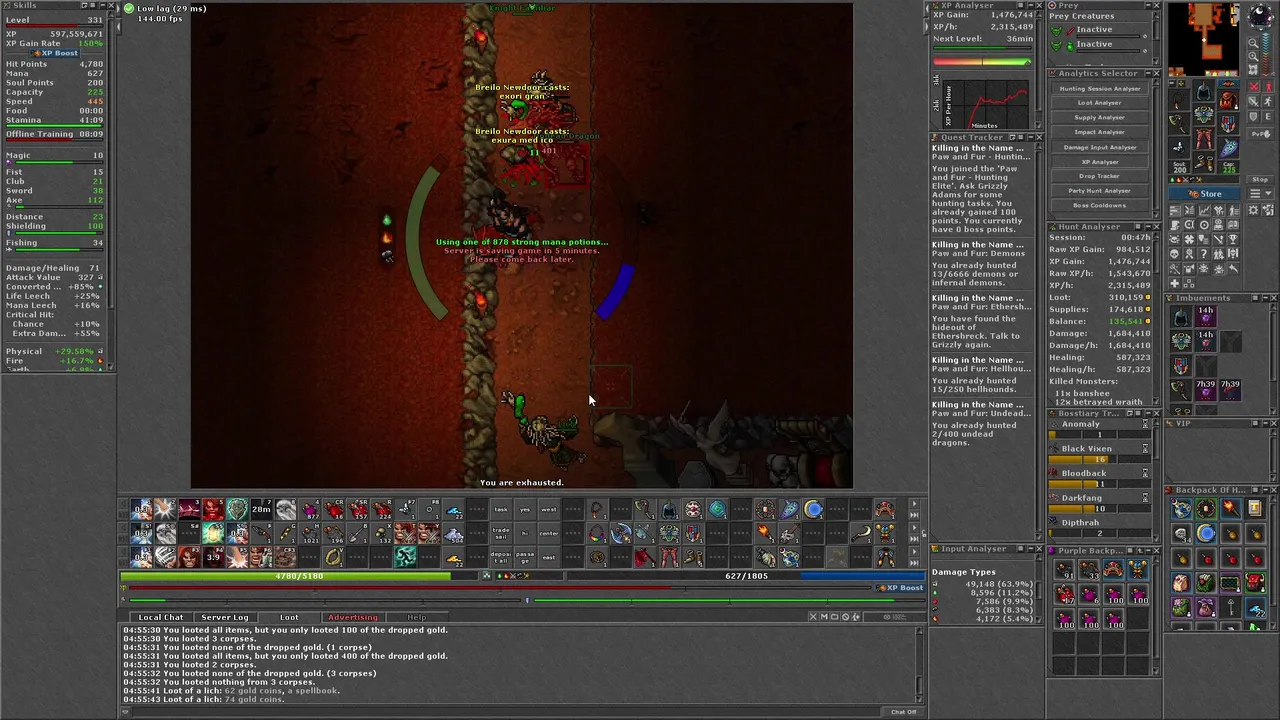Toggle tracking for Bloodback boss
Screen dimensions: 1280x720
coord(1145,473)
